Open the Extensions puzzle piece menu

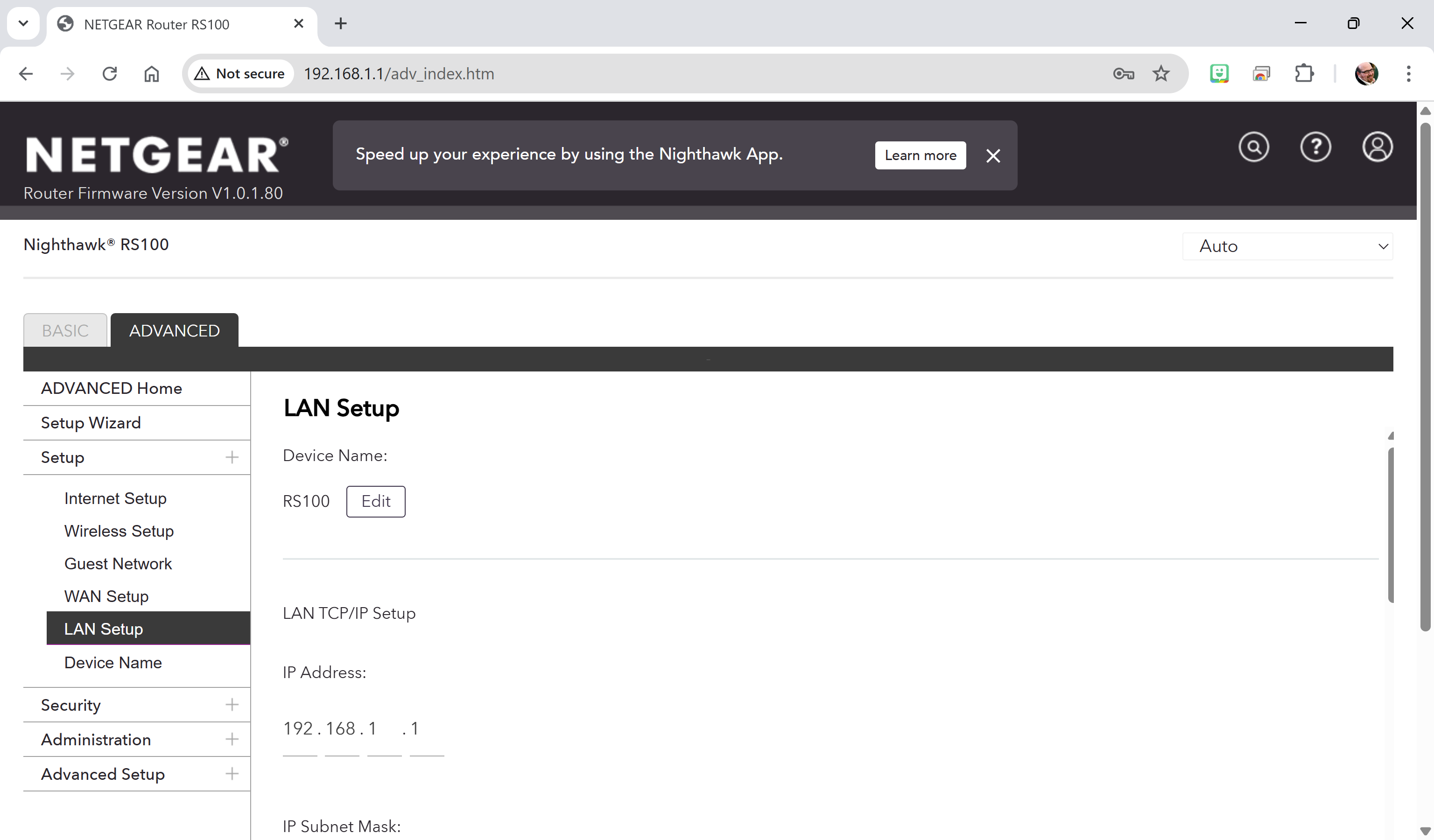coord(1304,74)
